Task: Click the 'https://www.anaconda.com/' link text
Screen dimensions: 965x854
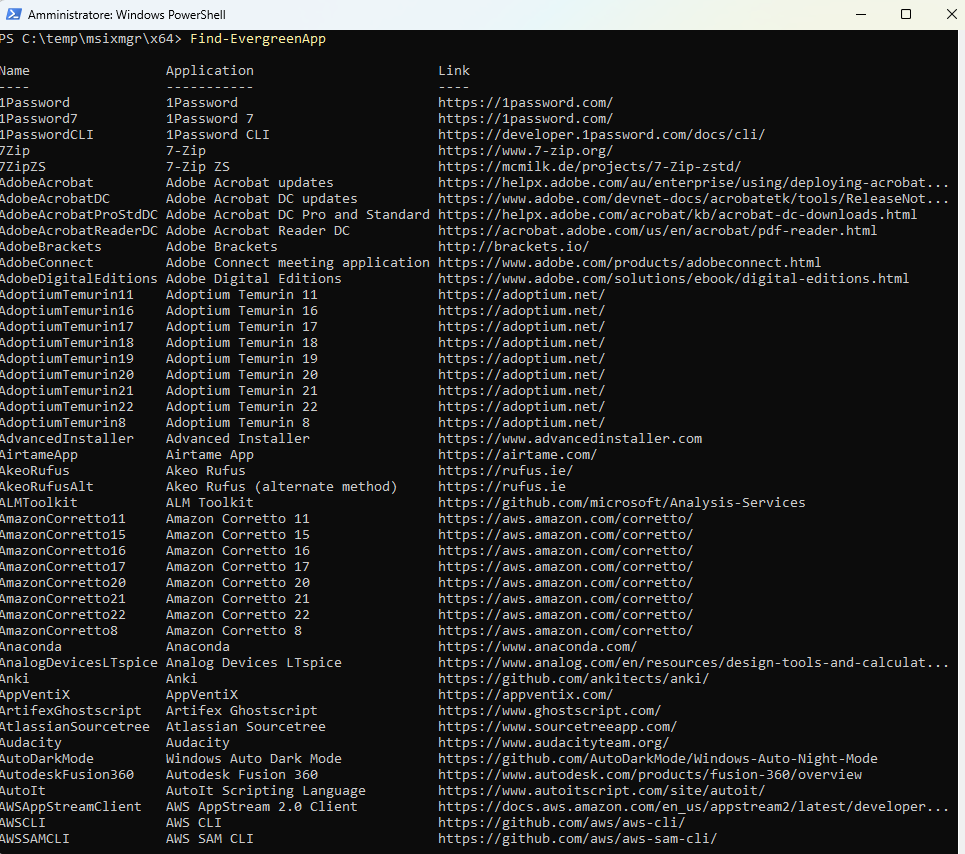Action: point(538,647)
